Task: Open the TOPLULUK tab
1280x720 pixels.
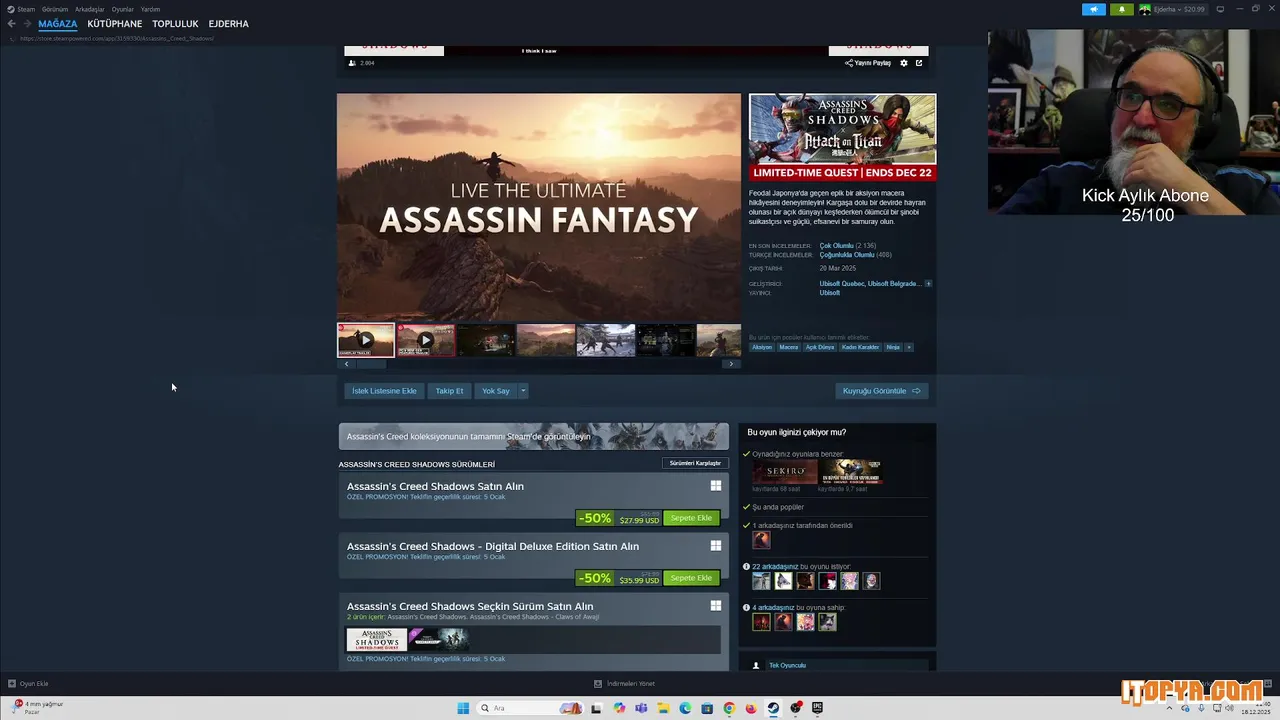Action: pyautogui.click(x=176, y=24)
